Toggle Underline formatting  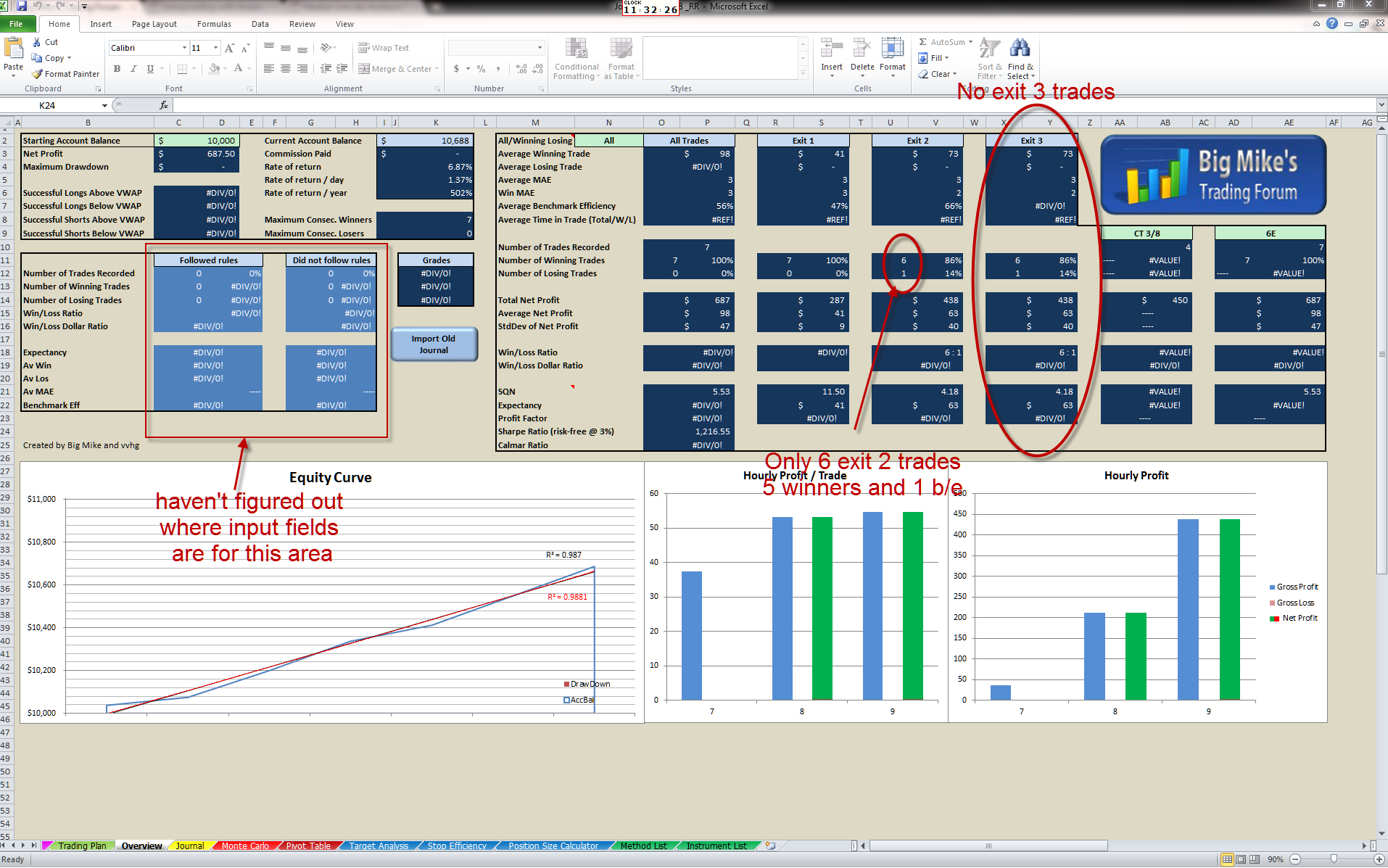150,69
